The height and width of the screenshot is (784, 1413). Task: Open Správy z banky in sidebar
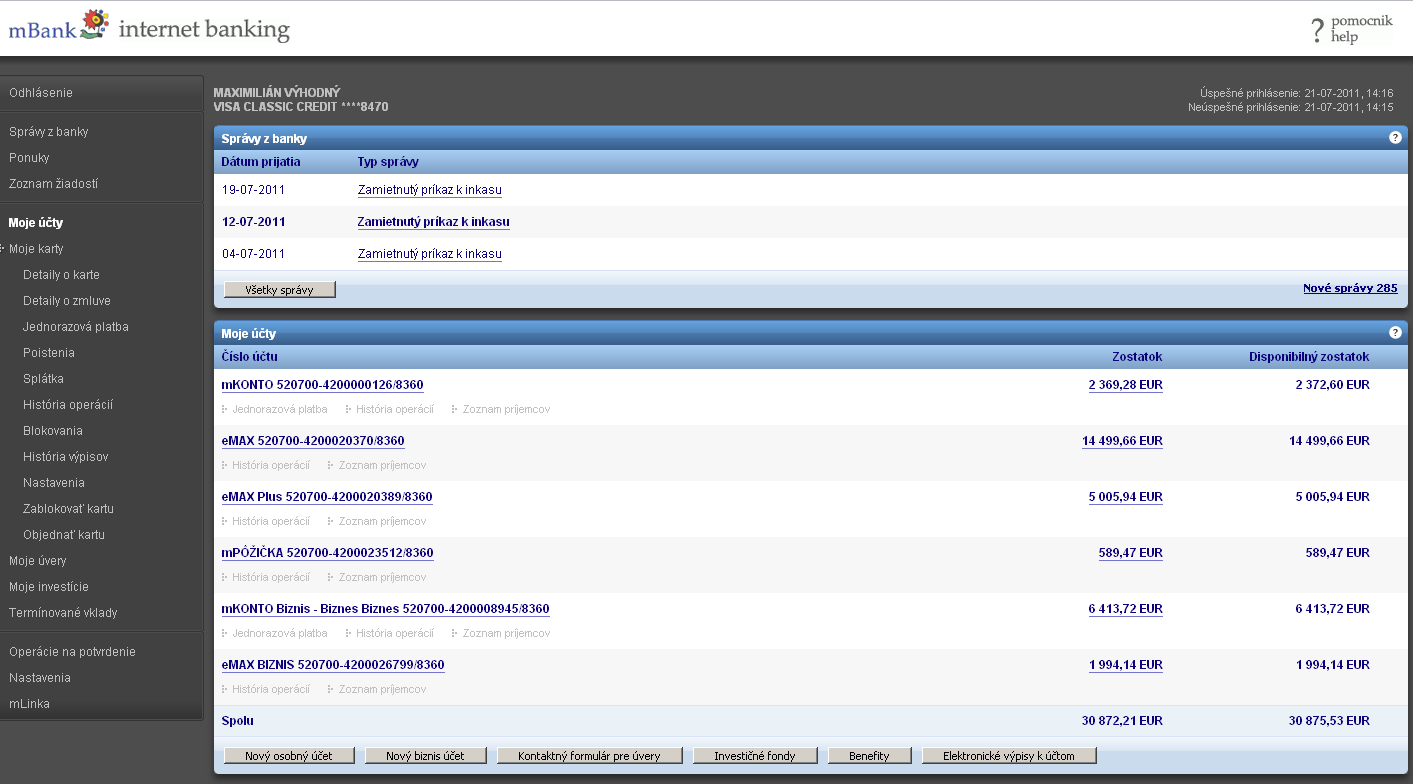point(49,132)
